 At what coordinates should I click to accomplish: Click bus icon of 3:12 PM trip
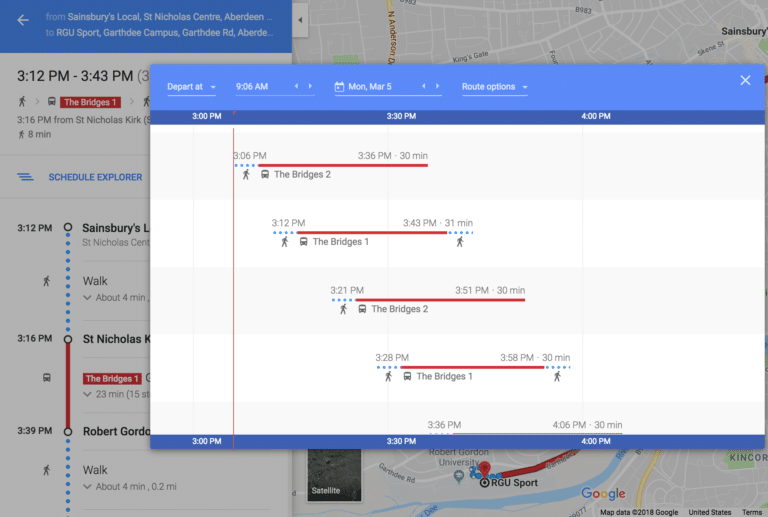pyautogui.click(x=304, y=241)
